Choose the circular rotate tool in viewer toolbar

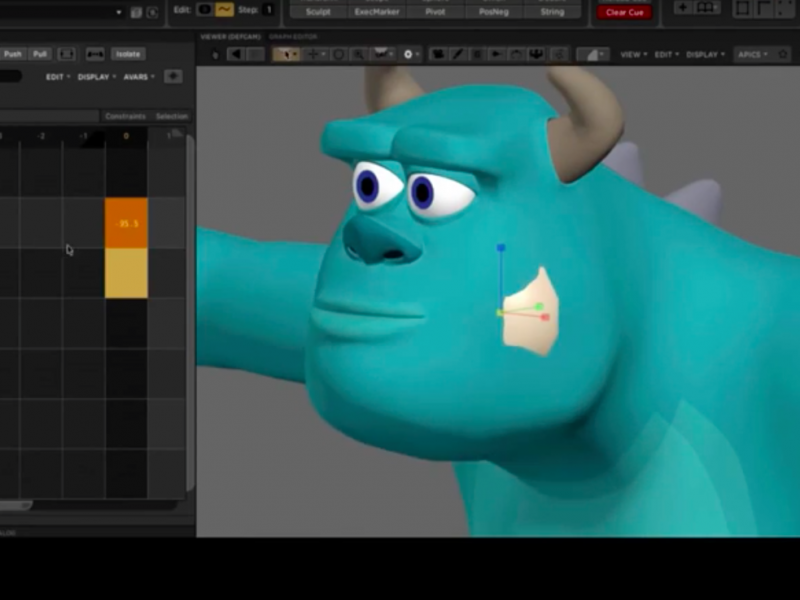[x=338, y=55]
